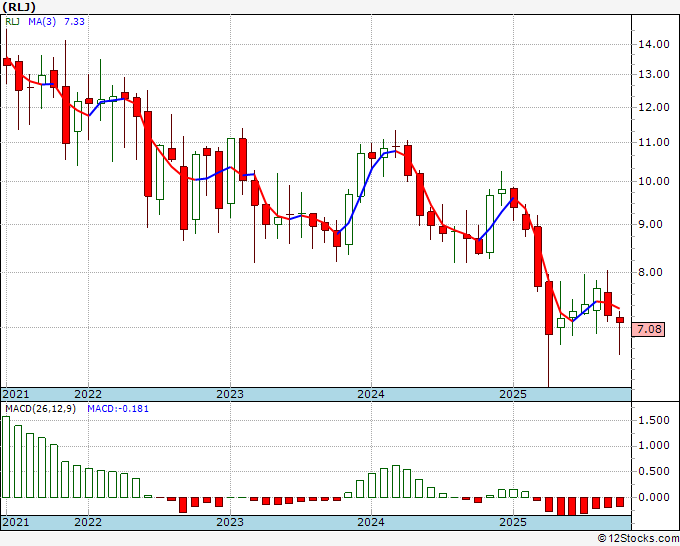Click the RLJ ticker legend label
Viewport: 680px width, 546px height.
[x=13, y=22]
